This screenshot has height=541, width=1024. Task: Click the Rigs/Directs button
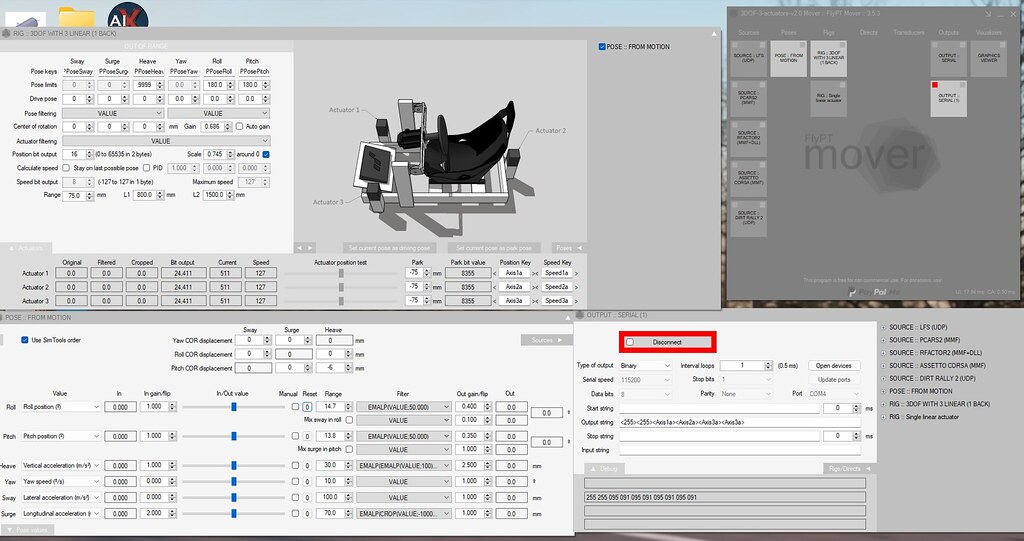pyautogui.click(x=848, y=468)
